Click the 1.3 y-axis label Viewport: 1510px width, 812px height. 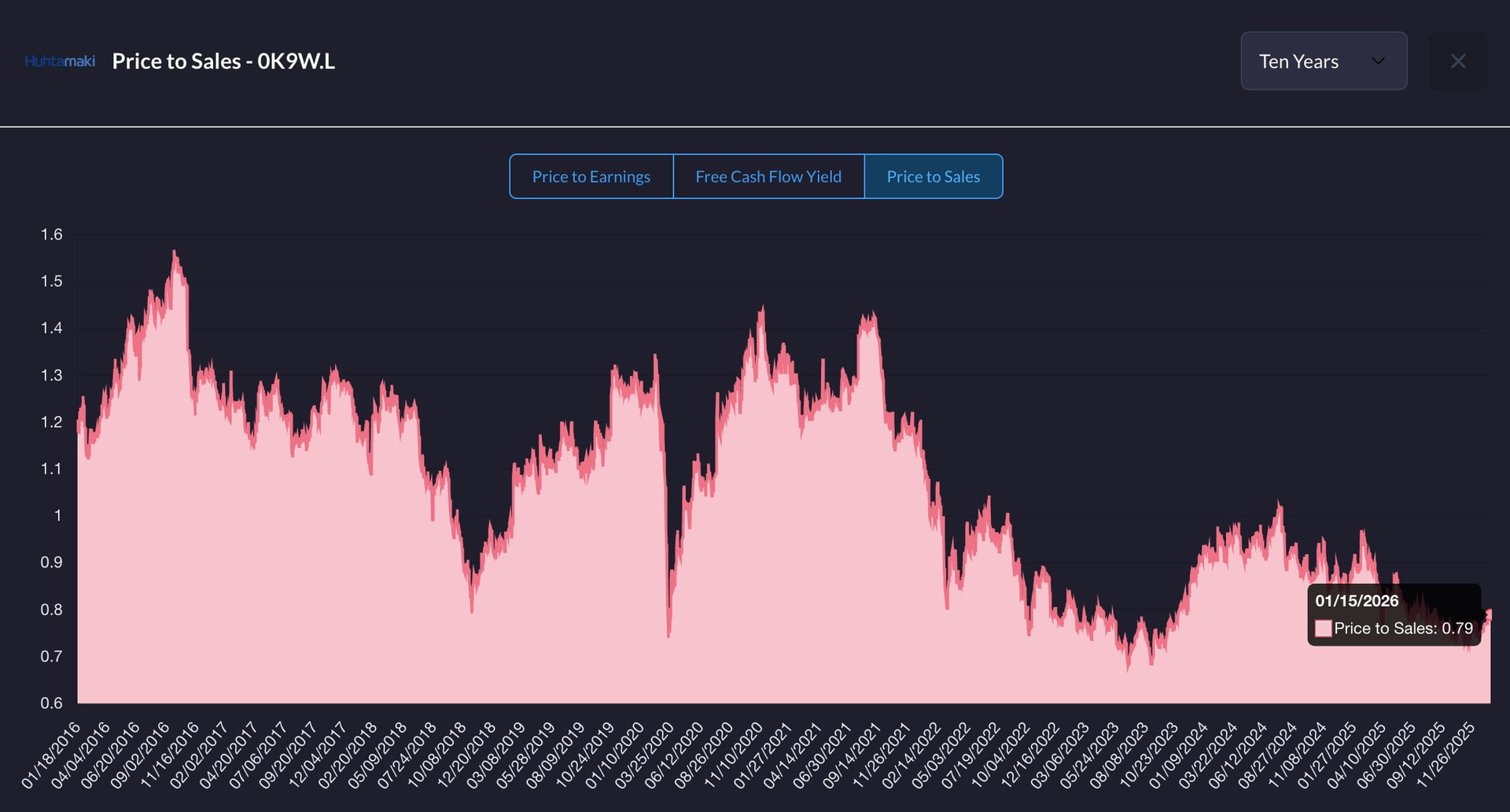click(52, 375)
